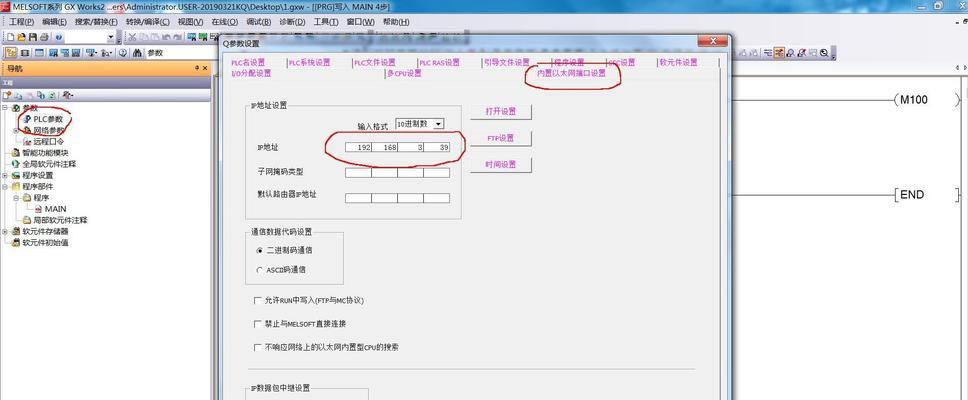Check 禁止与MELSOFT直接连接 option
Image resolution: width=968 pixels, height=400 pixels.
(258, 324)
